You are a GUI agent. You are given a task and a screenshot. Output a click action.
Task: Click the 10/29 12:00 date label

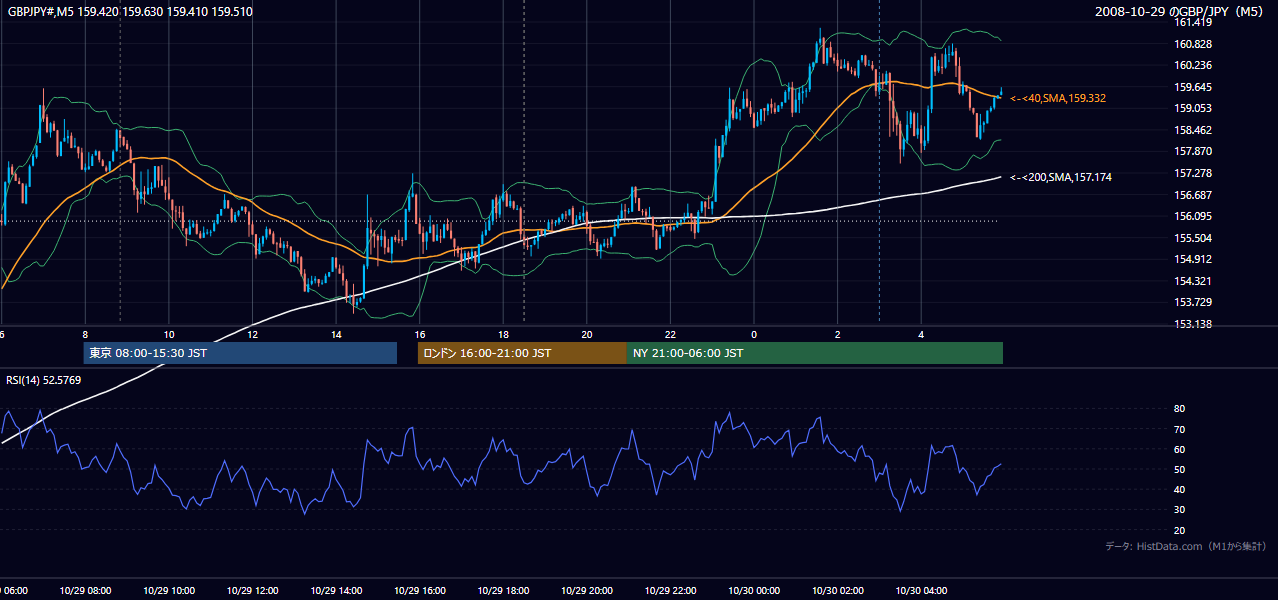[x=252, y=591]
